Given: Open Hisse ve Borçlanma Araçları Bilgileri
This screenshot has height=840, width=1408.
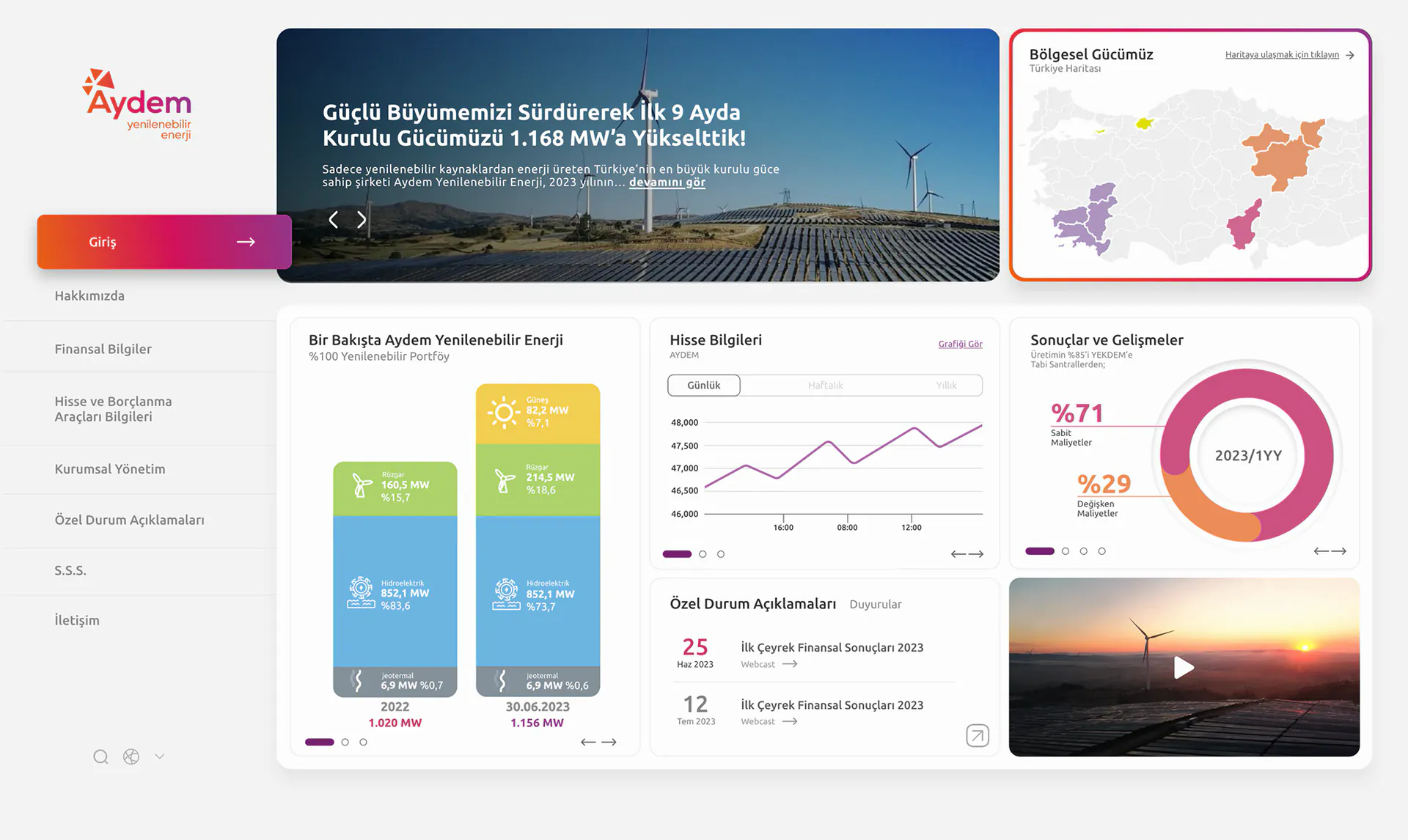Looking at the screenshot, I should [114, 409].
